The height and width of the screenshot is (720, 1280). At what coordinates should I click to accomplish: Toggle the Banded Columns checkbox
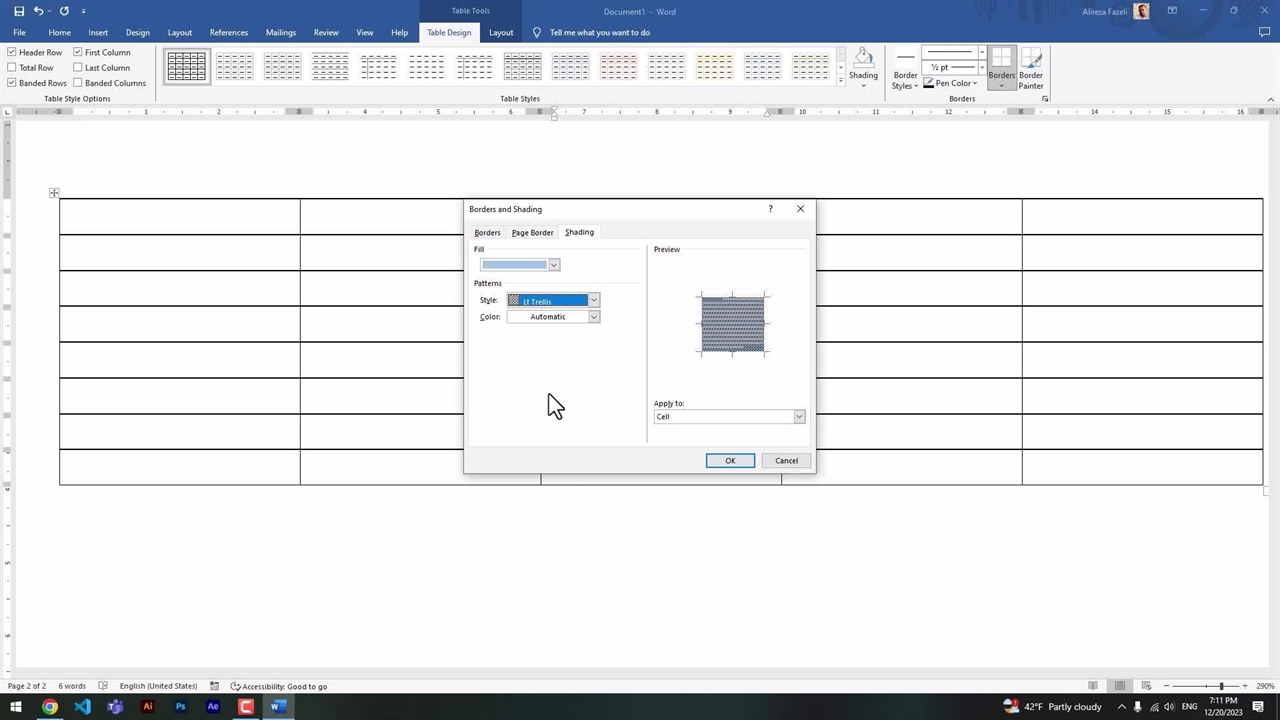[x=78, y=83]
